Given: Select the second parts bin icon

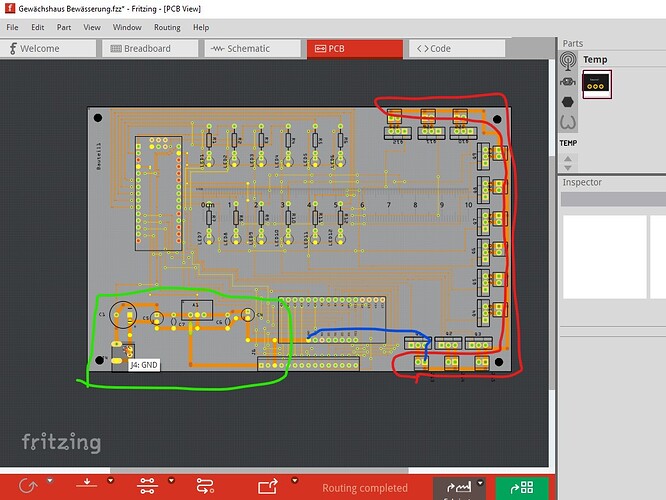Looking at the screenshot, I should click(x=568, y=82).
